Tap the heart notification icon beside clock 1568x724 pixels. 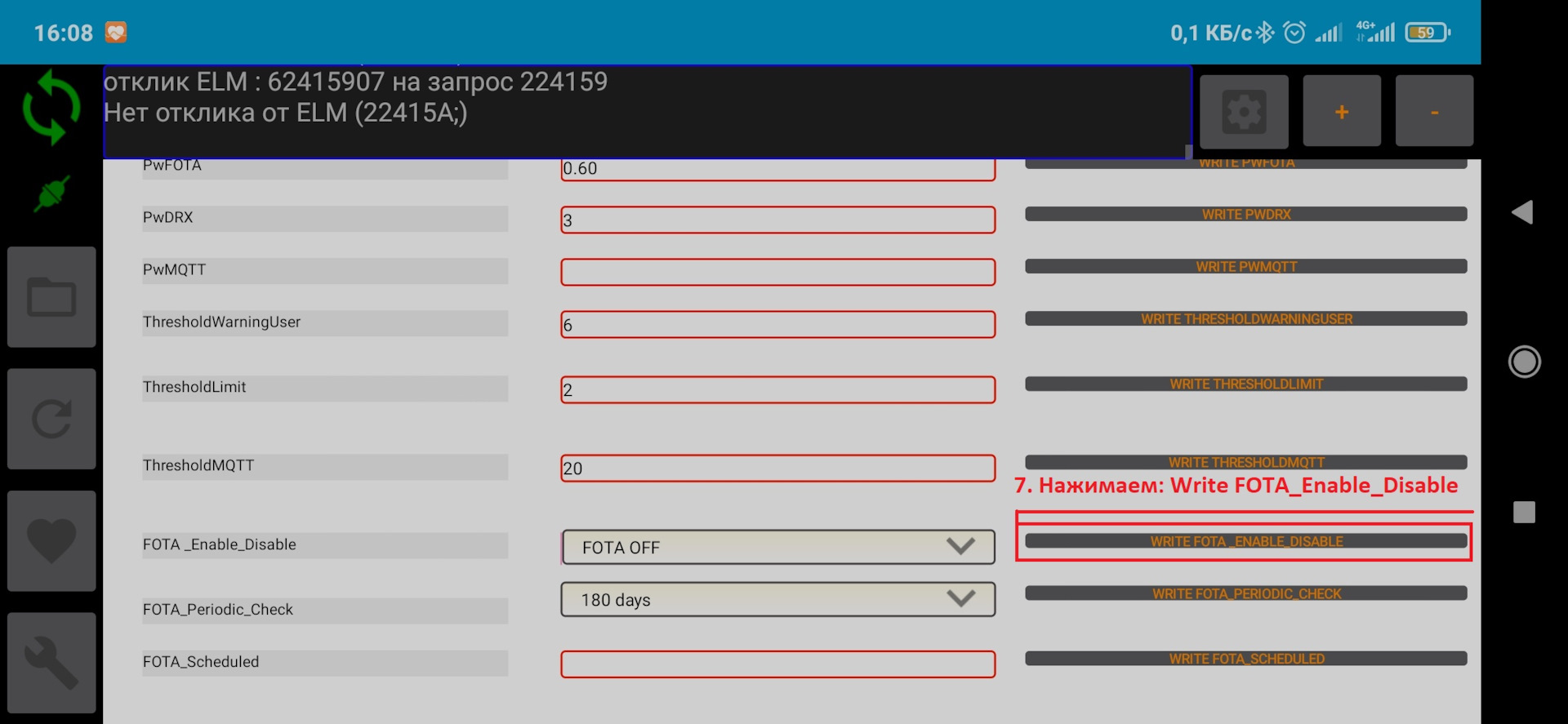pyautogui.click(x=116, y=33)
